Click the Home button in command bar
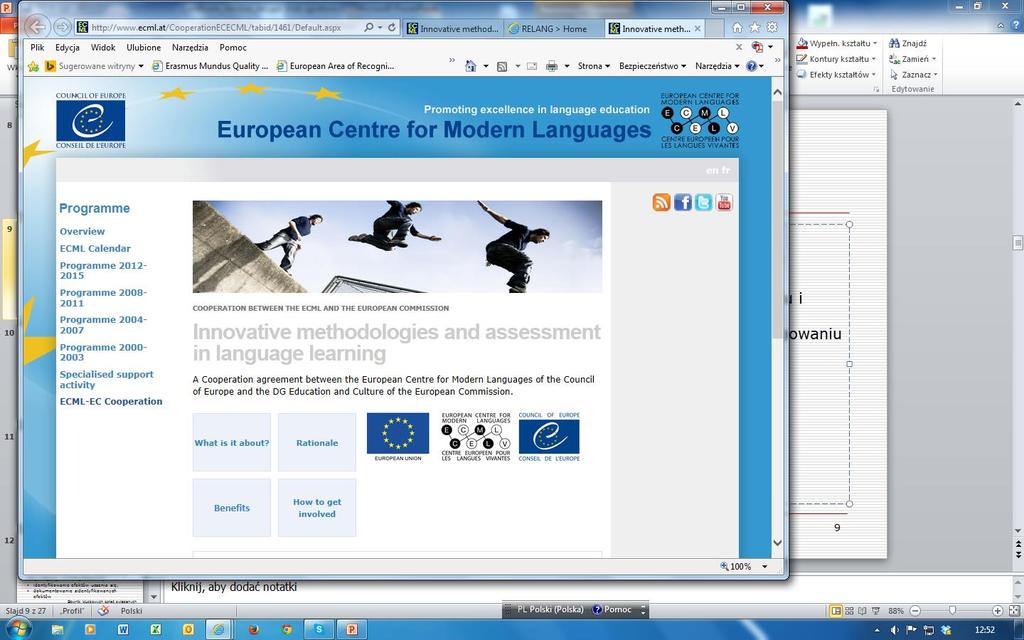 pos(470,66)
